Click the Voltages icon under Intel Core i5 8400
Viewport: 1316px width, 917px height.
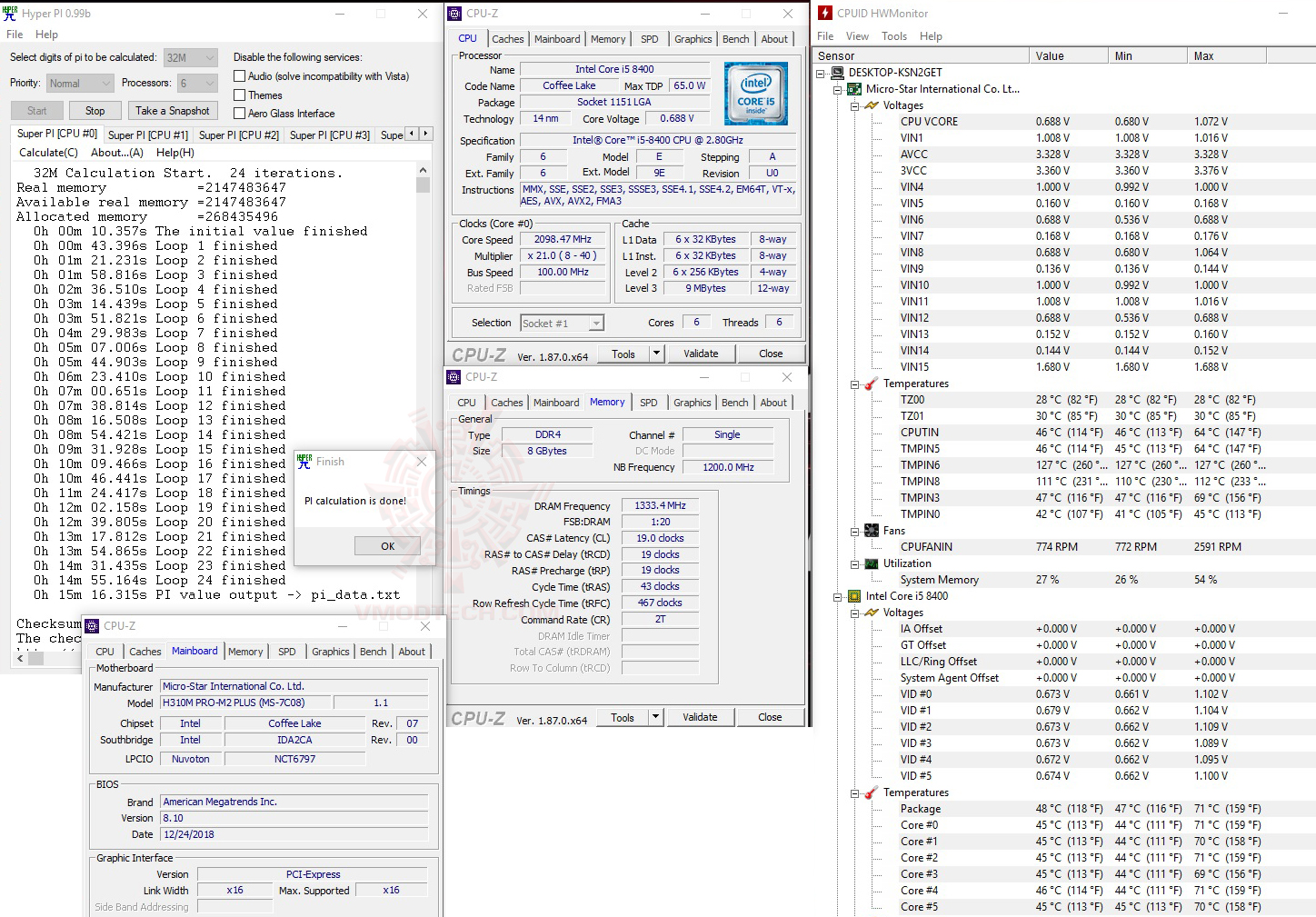coord(872,613)
